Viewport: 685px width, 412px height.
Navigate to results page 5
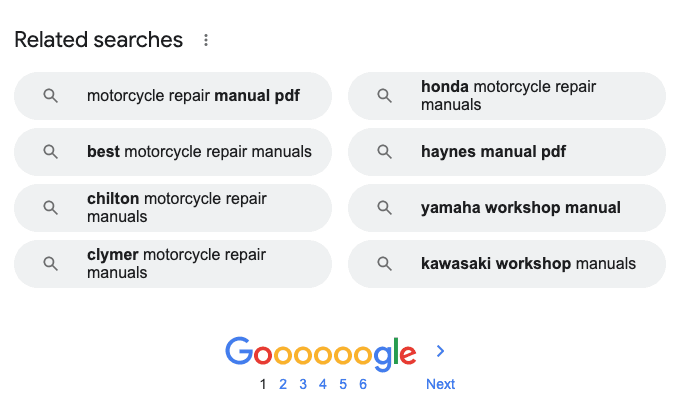tap(343, 384)
